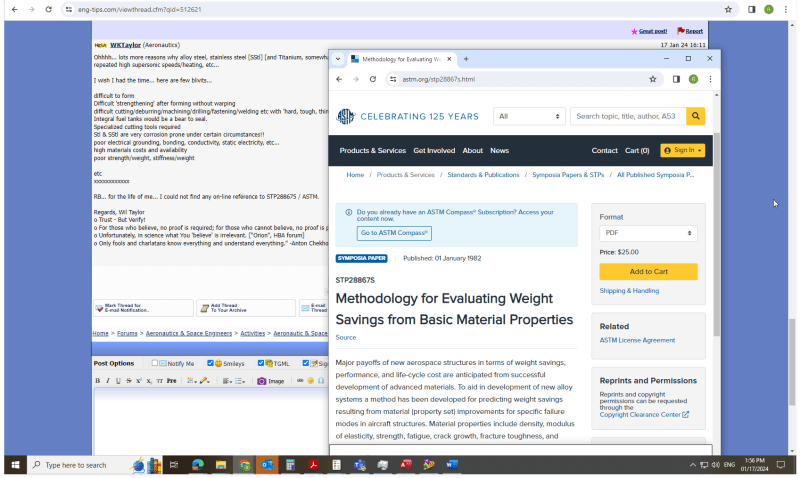Insert preformatted text with Pre button
800x478 pixels.
(171, 381)
